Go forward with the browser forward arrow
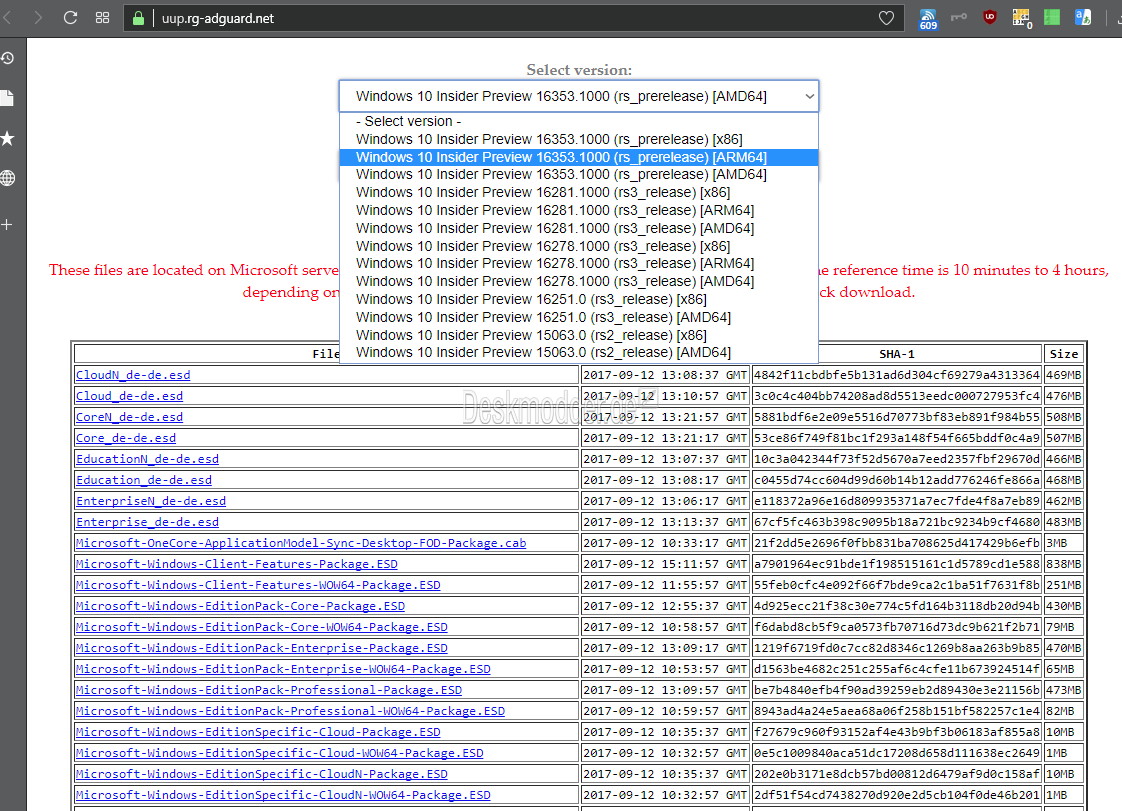This screenshot has height=811, width=1122. tap(38, 18)
